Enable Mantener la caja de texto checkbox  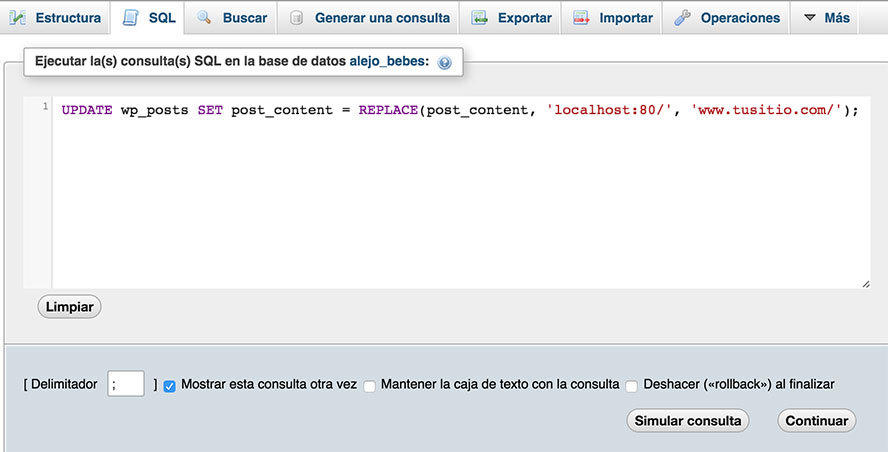(x=369, y=386)
